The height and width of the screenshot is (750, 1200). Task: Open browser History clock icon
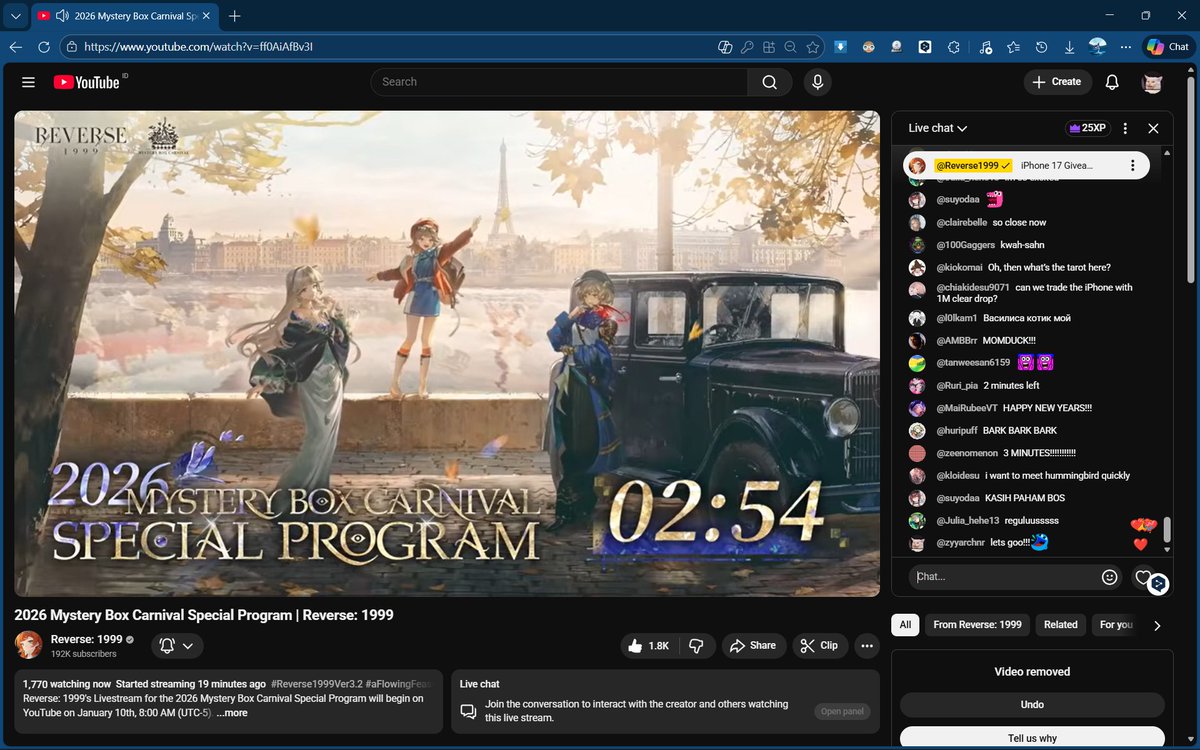click(1042, 47)
